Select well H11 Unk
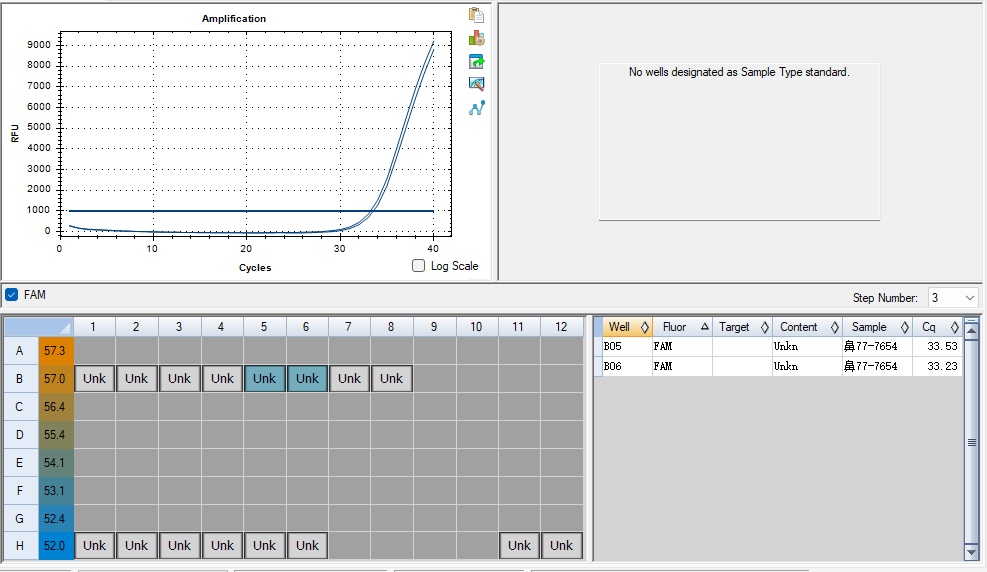The image size is (987, 572). (x=519, y=546)
